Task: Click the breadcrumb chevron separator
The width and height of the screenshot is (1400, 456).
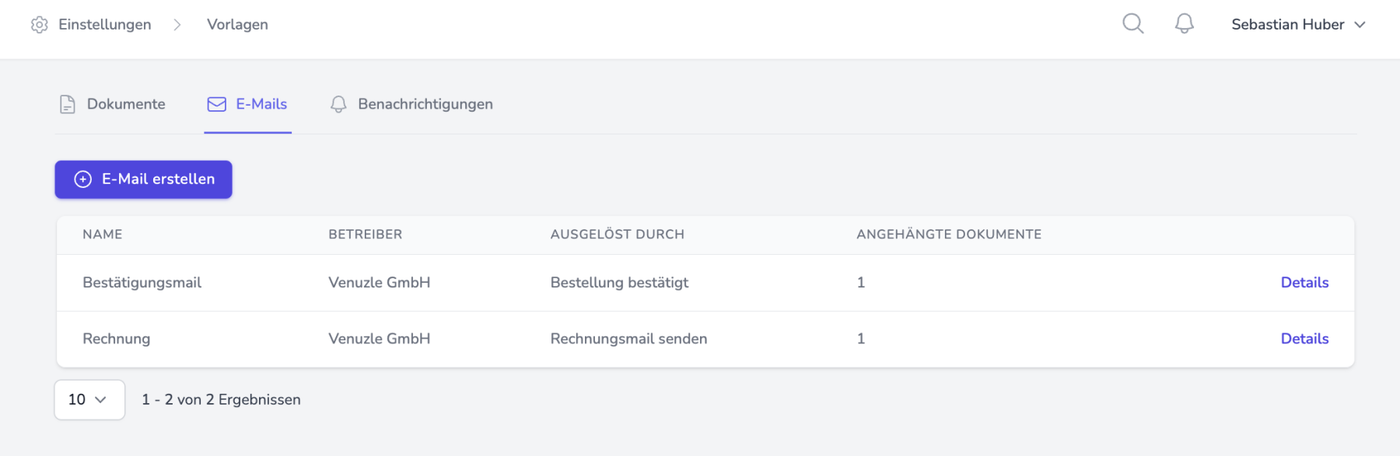Action: click(x=177, y=25)
